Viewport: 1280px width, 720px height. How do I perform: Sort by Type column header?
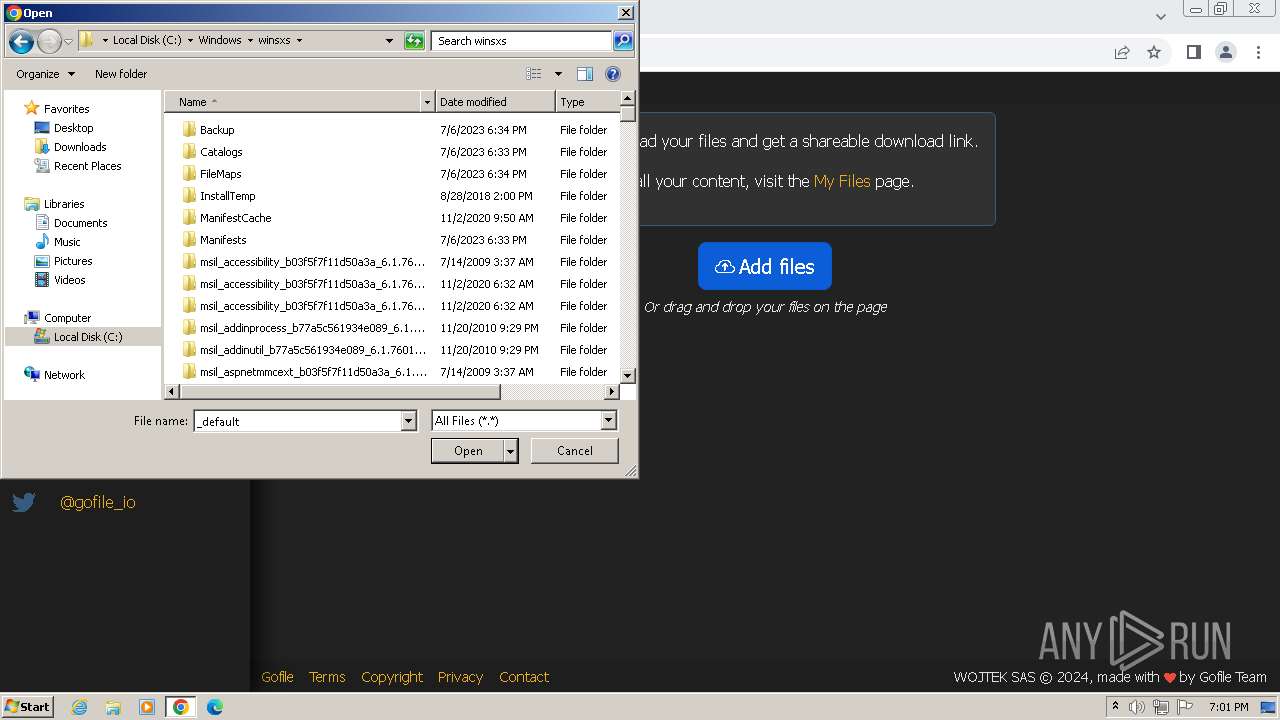(x=587, y=102)
